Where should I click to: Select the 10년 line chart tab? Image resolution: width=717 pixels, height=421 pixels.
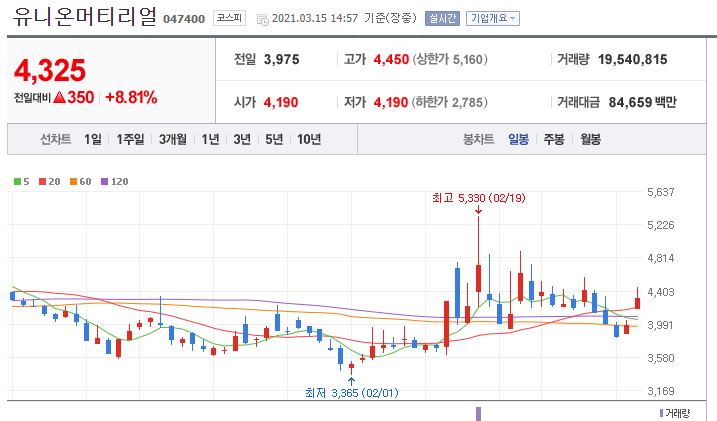coord(309,139)
